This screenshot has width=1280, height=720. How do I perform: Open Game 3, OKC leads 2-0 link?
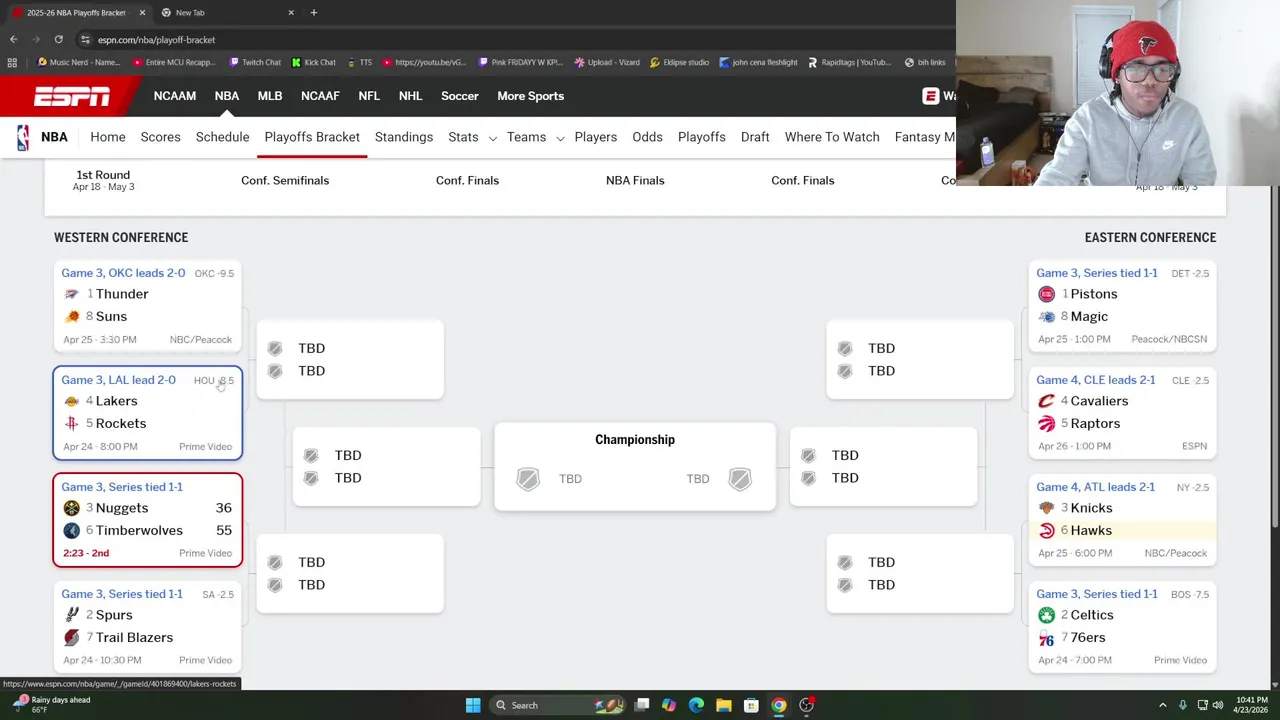123,273
